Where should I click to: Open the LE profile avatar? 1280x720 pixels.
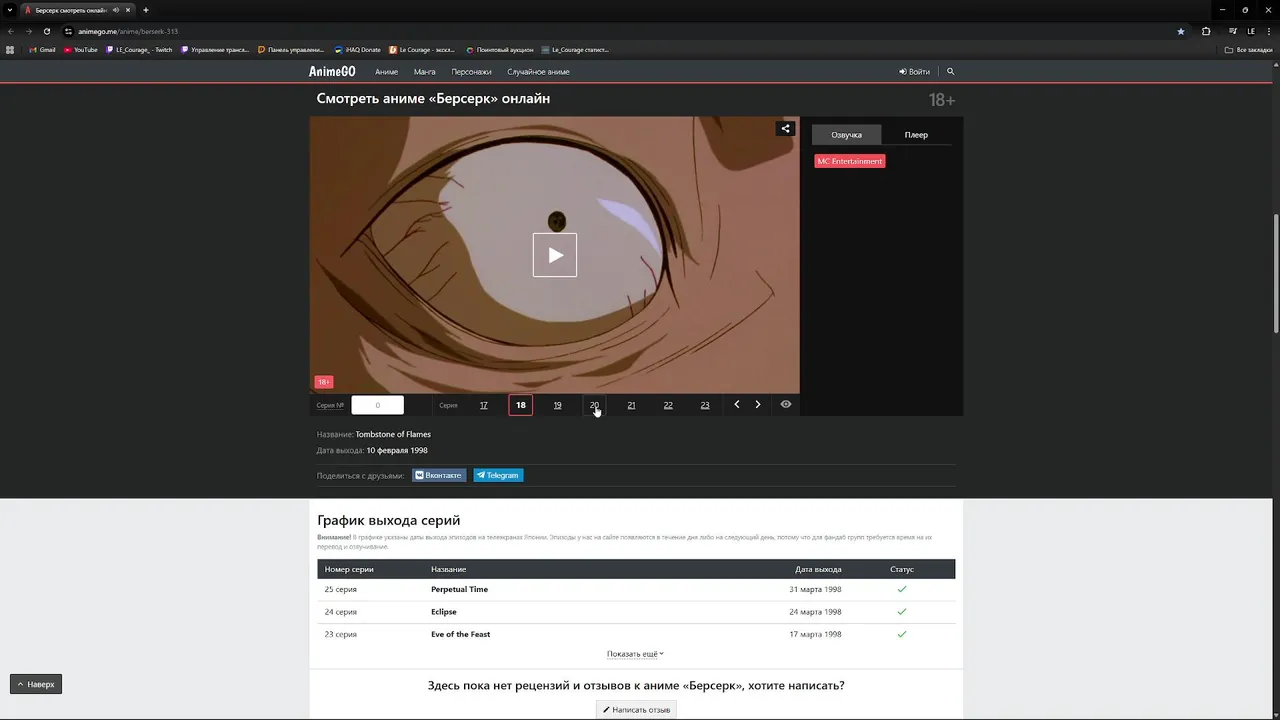tap(1251, 31)
